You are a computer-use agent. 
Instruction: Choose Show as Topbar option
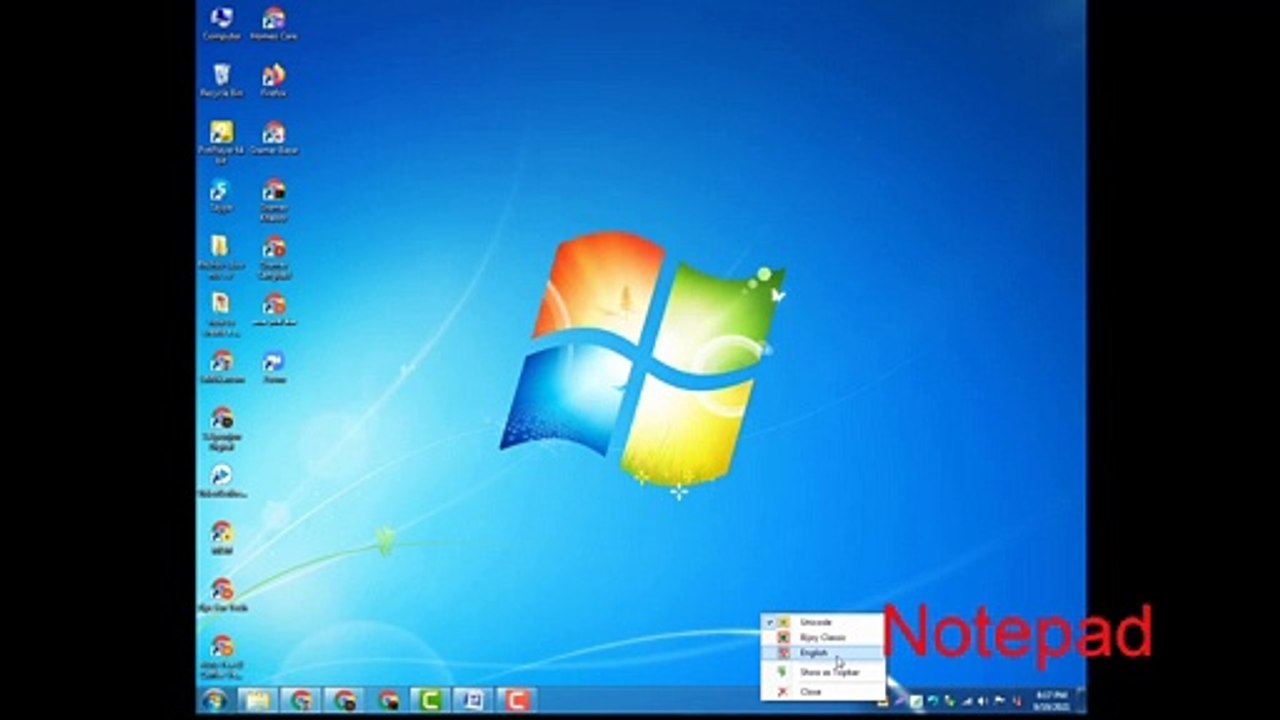click(822, 672)
